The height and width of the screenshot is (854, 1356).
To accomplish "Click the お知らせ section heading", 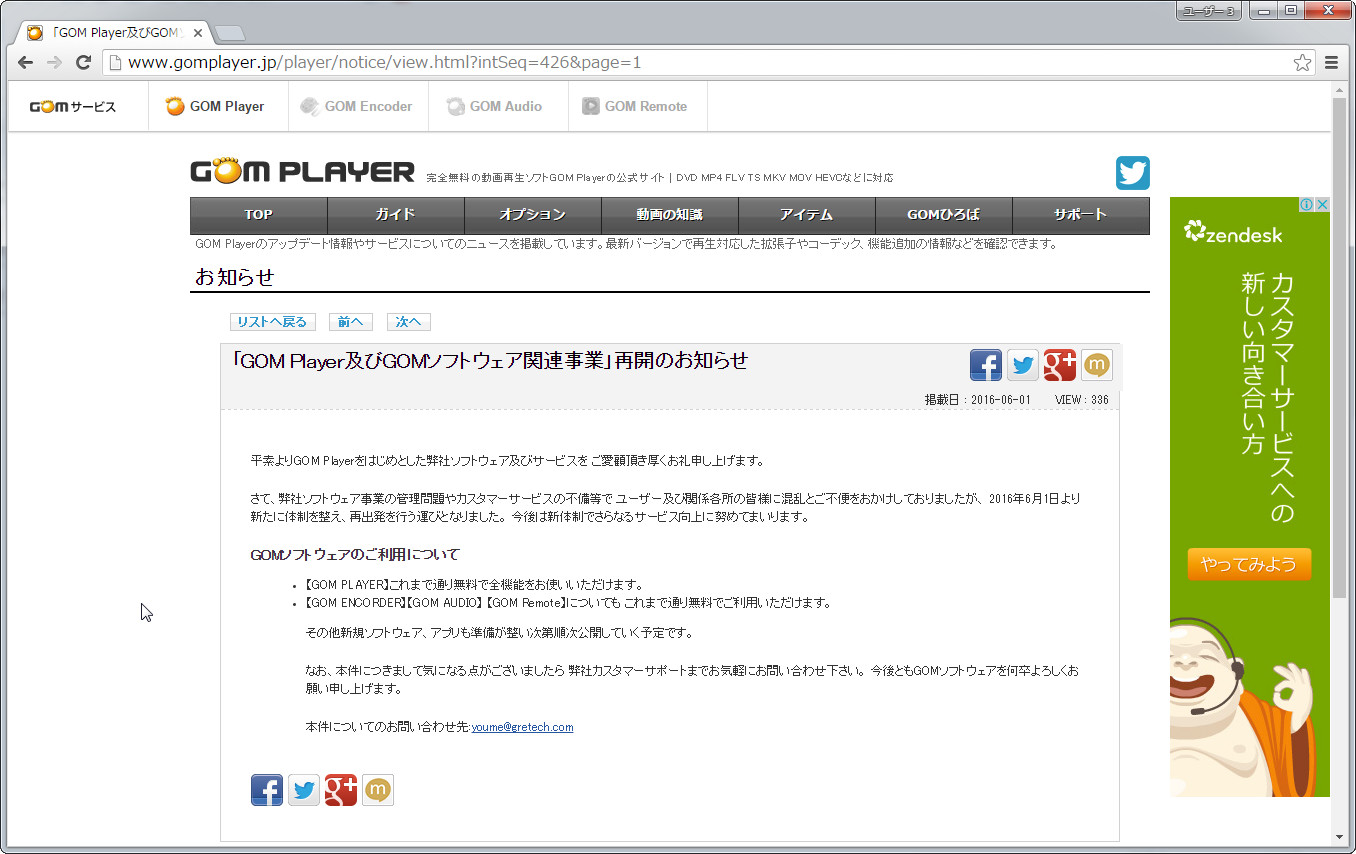I will click(234, 277).
